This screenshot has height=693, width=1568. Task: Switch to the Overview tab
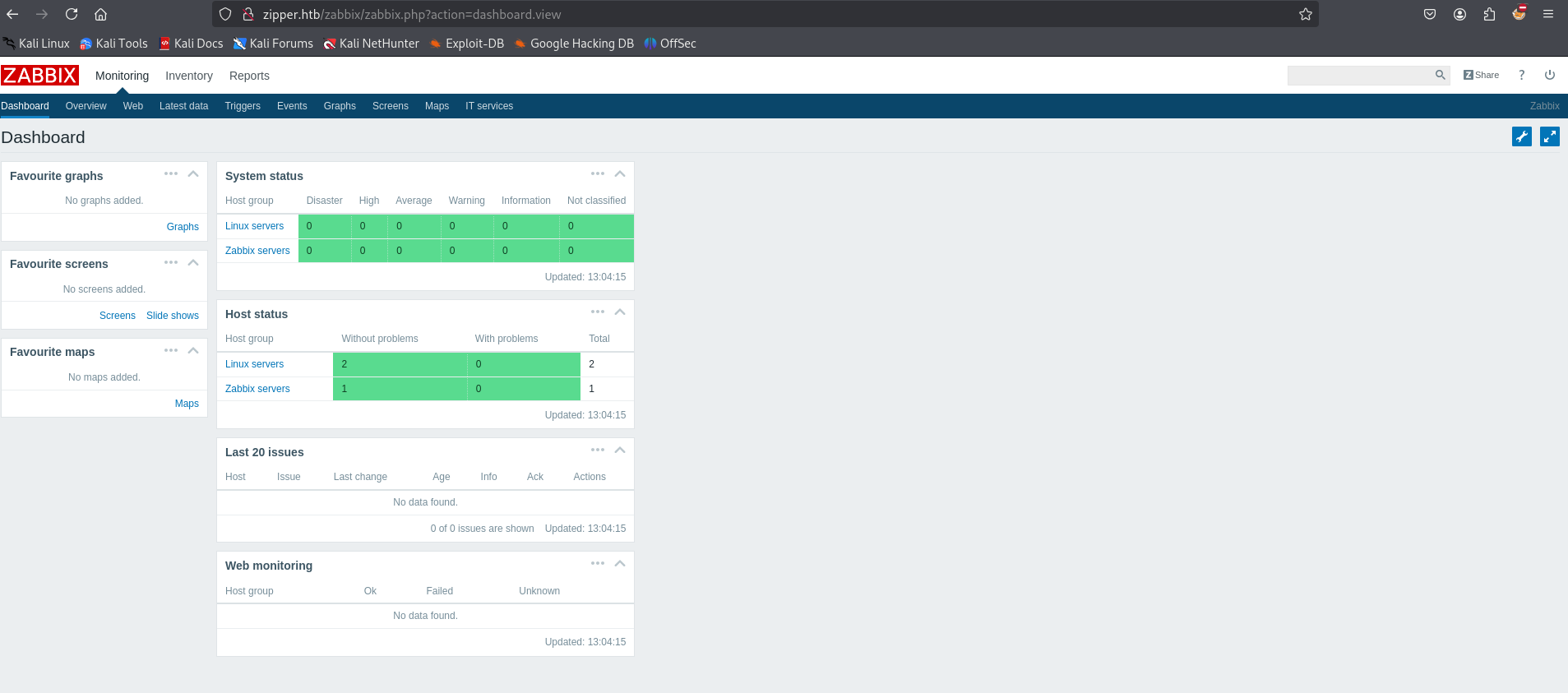tap(86, 106)
